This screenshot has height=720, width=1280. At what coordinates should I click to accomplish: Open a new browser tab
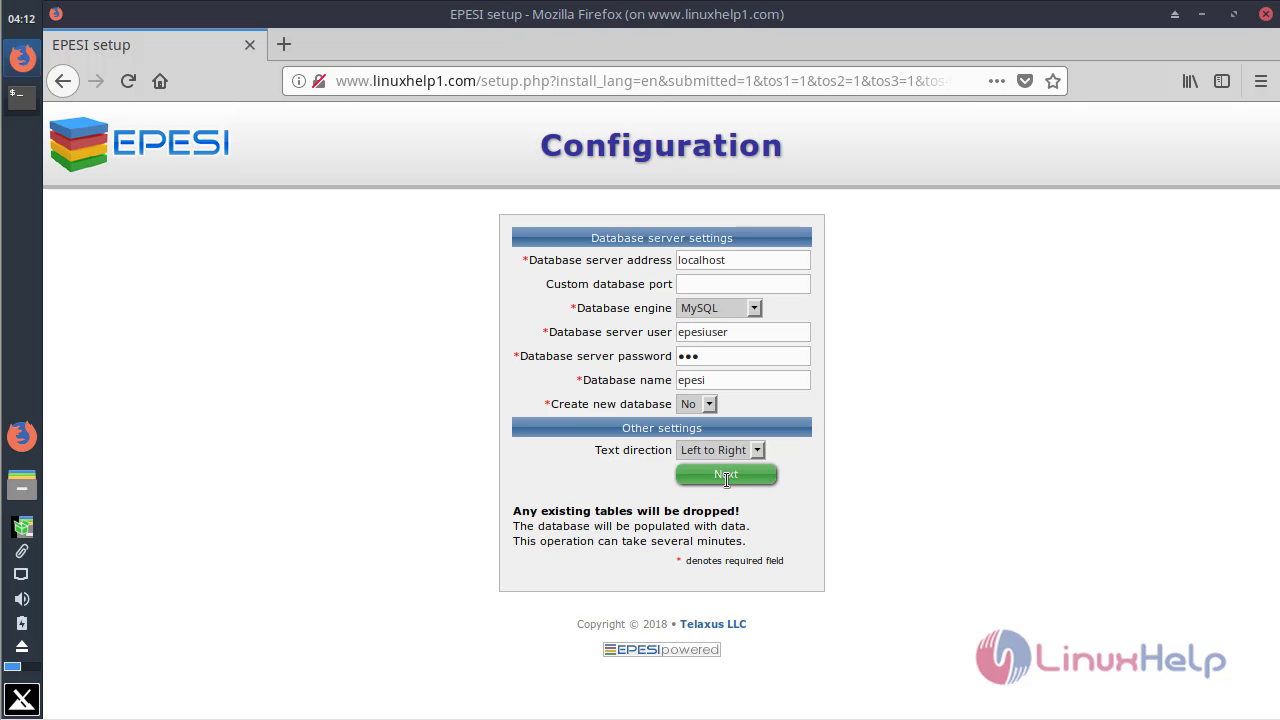pyautogui.click(x=284, y=44)
